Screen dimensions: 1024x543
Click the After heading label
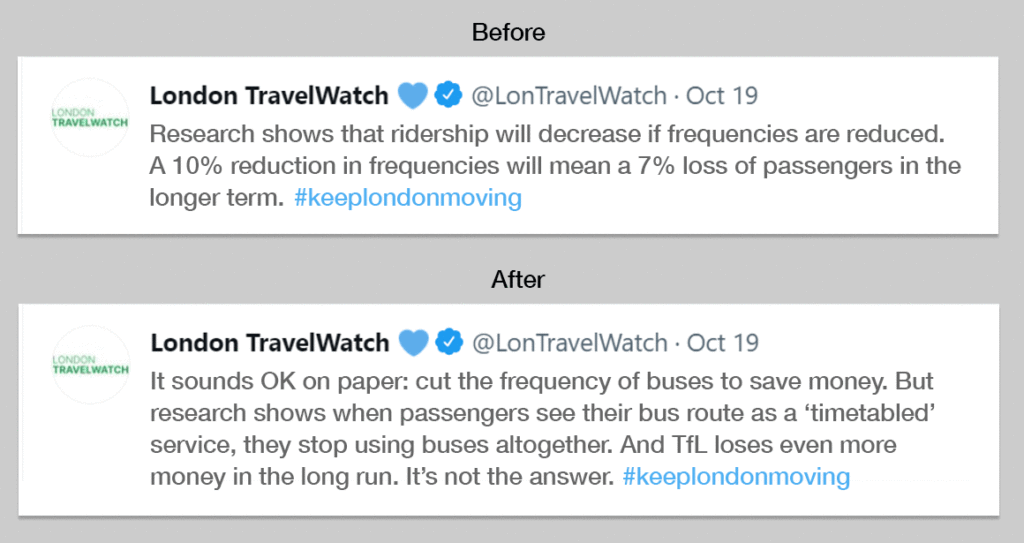[518, 280]
